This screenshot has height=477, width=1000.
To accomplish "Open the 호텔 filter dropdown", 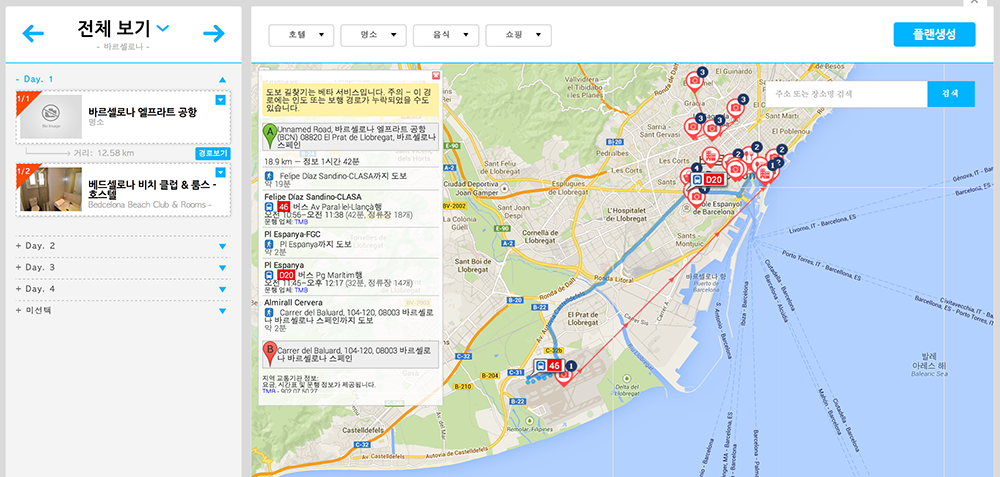I will click(301, 35).
